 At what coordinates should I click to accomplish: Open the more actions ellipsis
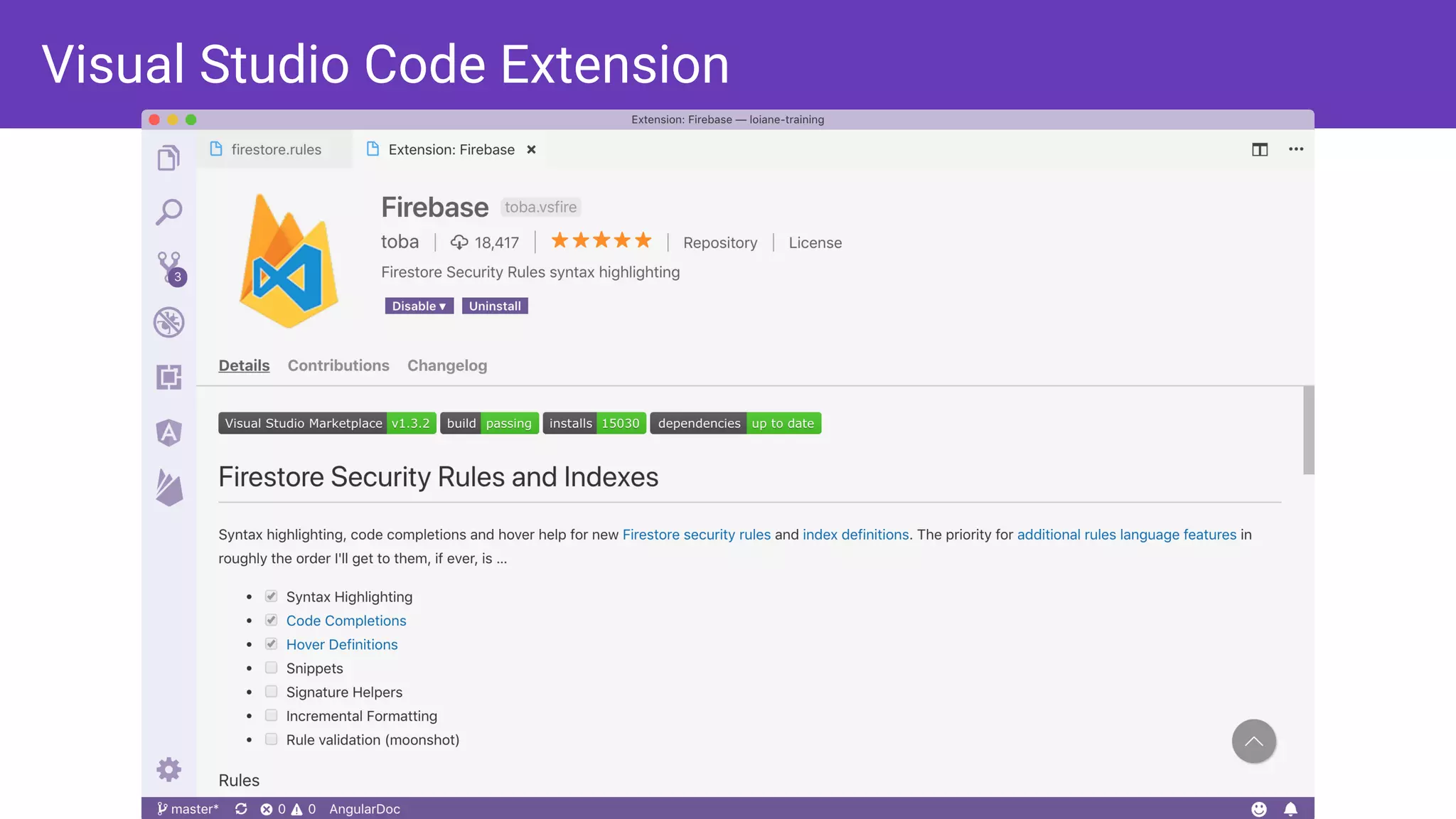[x=1296, y=149]
